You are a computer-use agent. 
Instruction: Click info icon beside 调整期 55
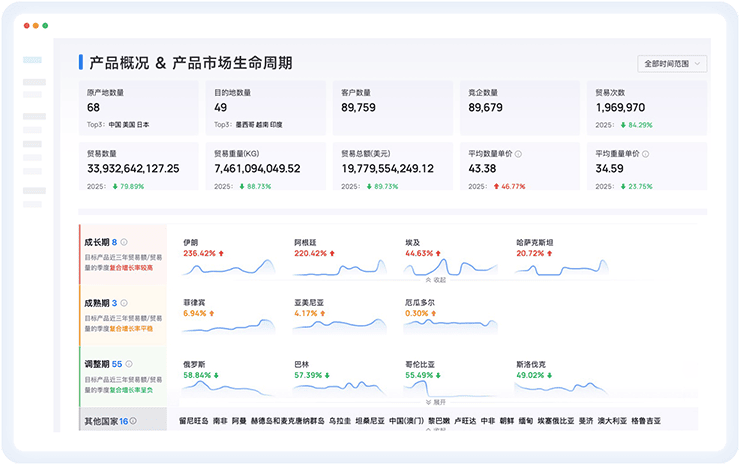[x=130, y=364]
